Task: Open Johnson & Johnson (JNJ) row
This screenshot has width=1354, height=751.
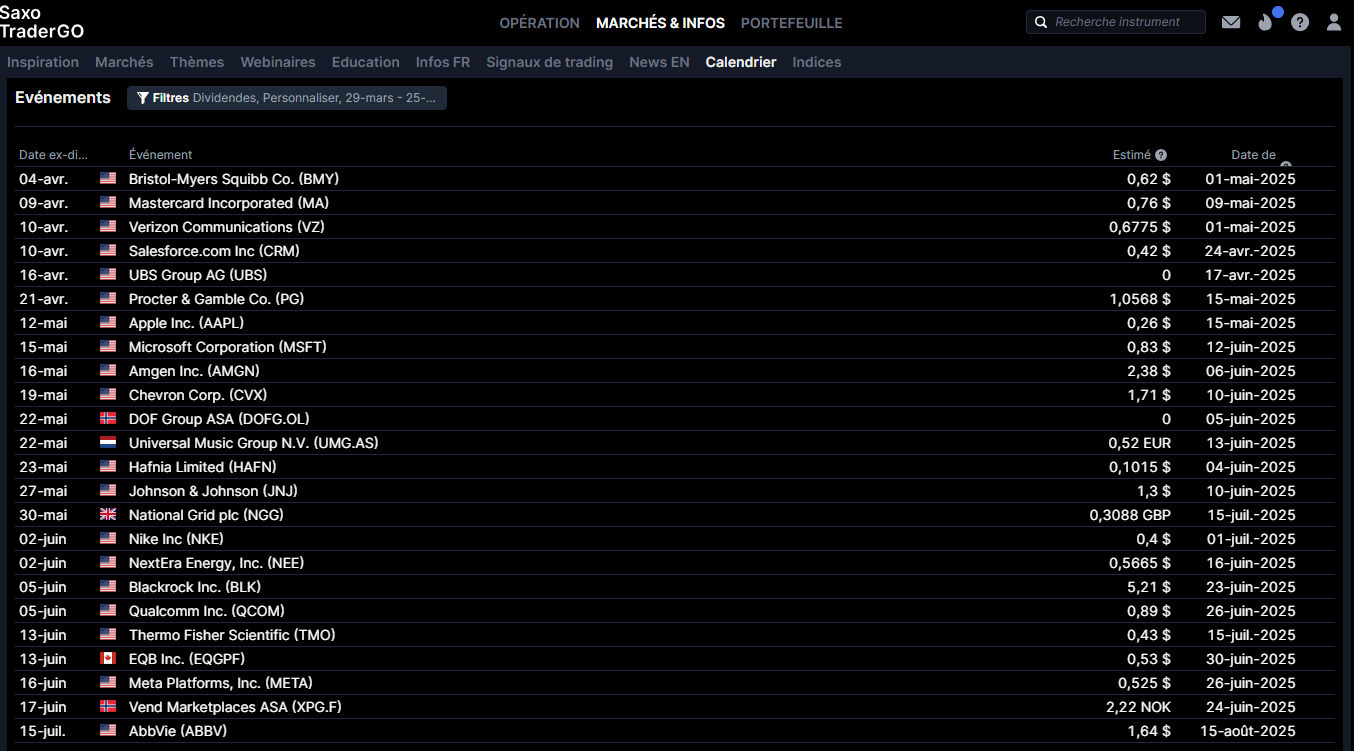Action: [x=675, y=491]
